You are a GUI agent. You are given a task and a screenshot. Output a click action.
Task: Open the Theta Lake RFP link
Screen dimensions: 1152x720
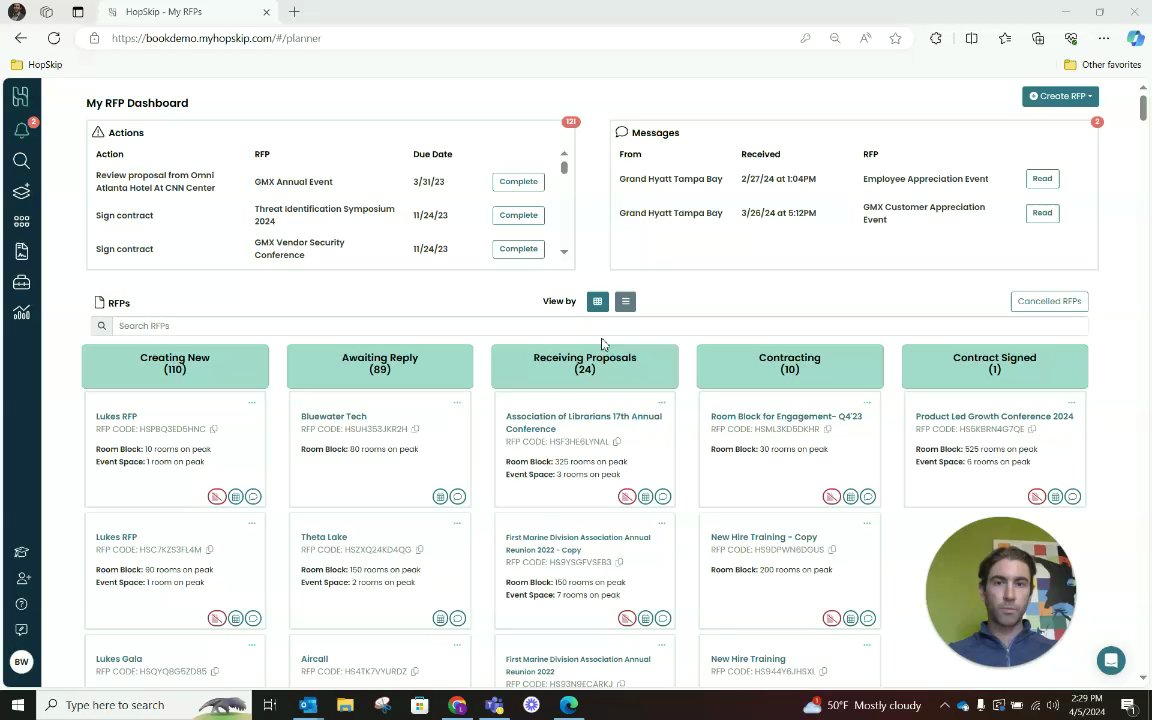pyautogui.click(x=324, y=537)
